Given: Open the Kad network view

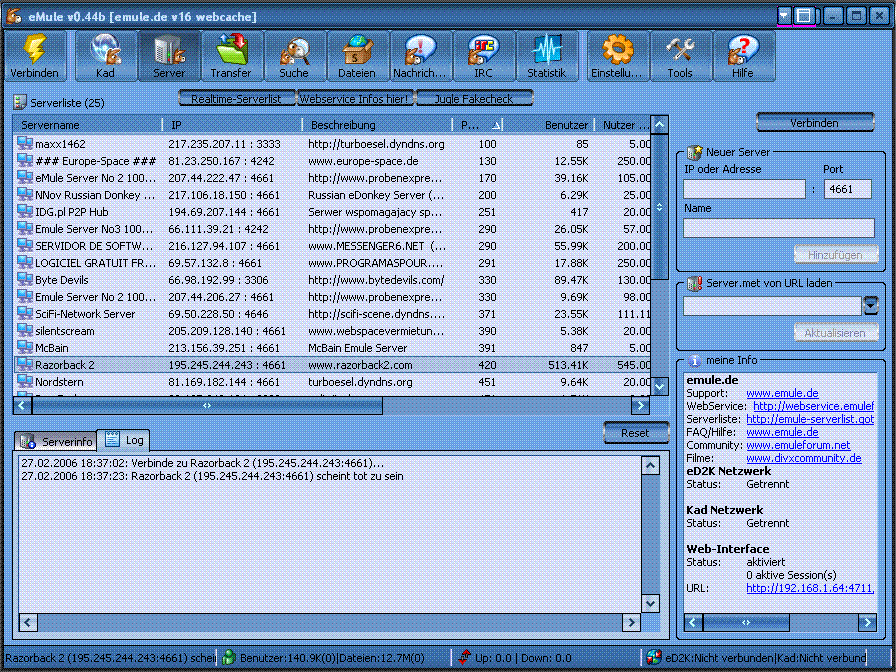Looking at the screenshot, I should [x=106, y=56].
